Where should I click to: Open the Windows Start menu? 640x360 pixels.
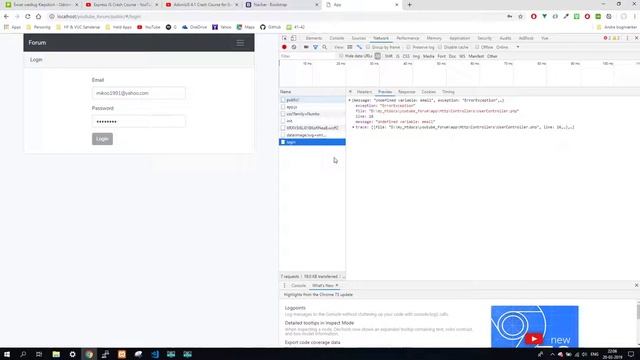click(7, 354)
